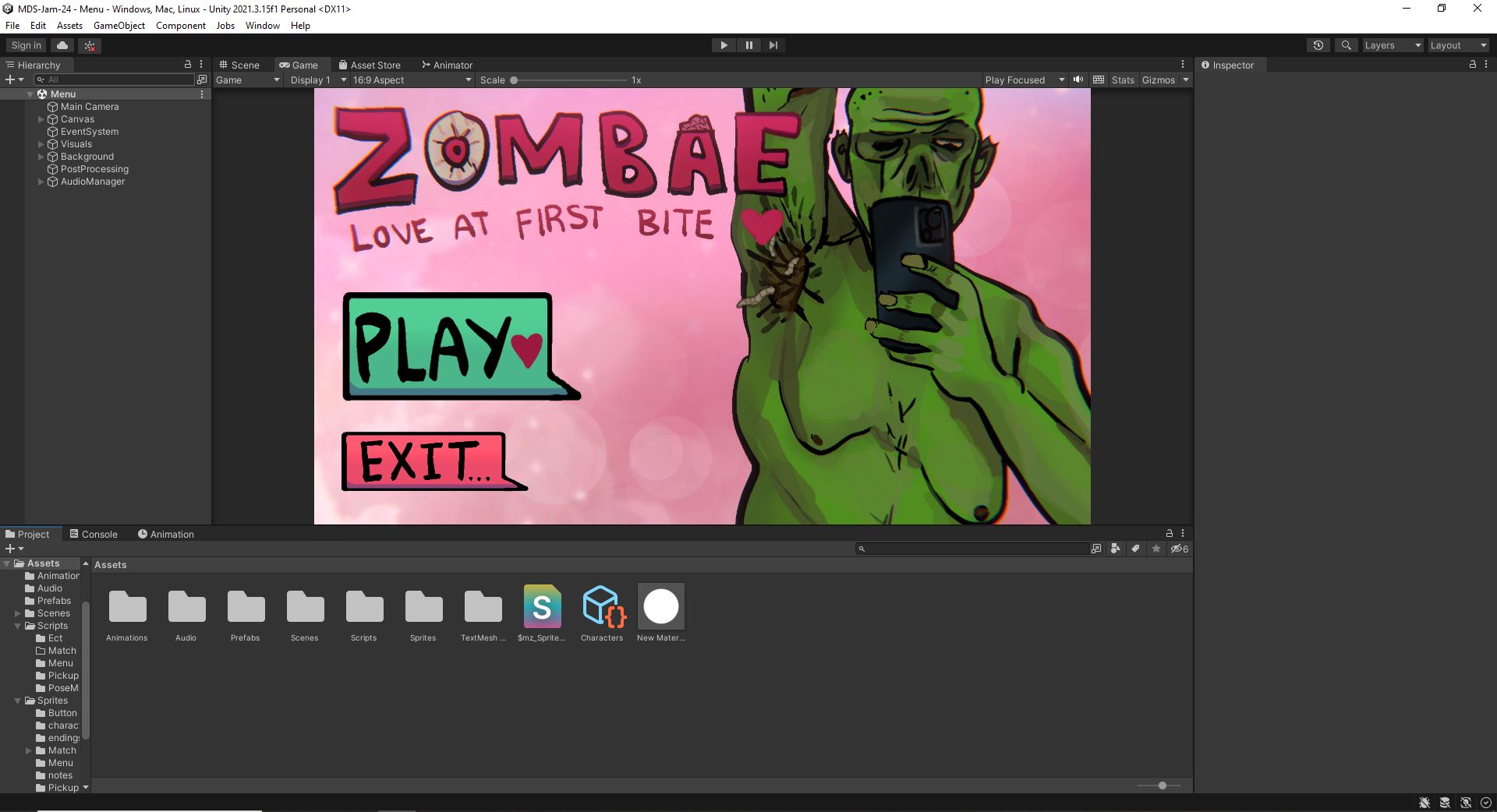Adjust the Project icon size slider
Viewport: 1497px width, 812px height.
coord(1159,786)
